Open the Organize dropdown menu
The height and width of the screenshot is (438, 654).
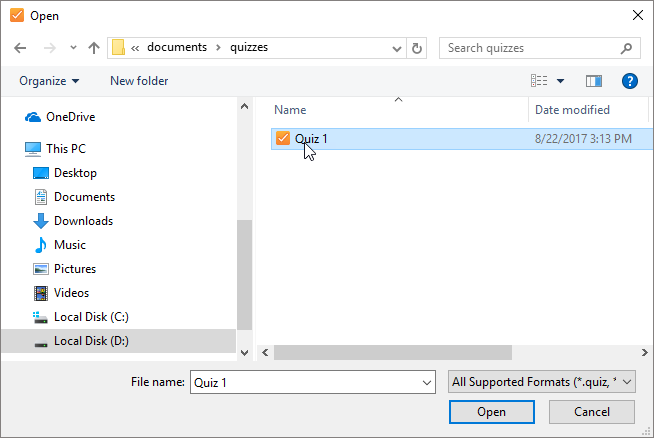point(49,81)
